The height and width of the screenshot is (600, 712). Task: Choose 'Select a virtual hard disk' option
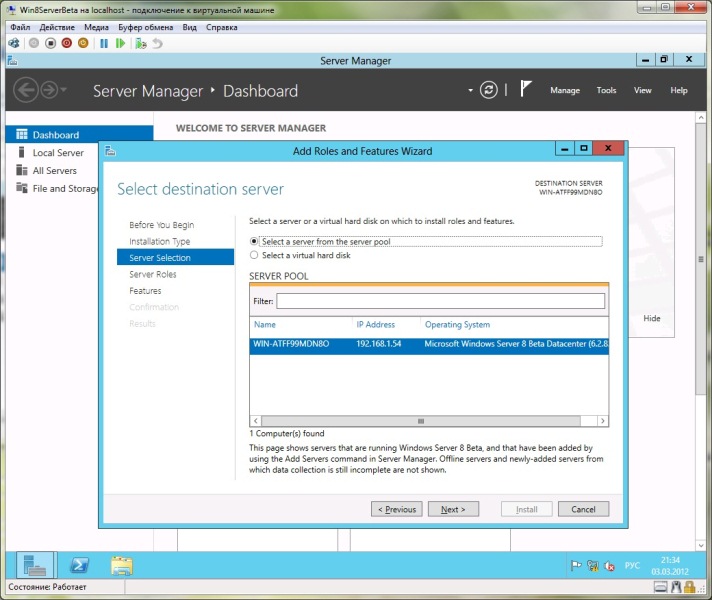254,255
